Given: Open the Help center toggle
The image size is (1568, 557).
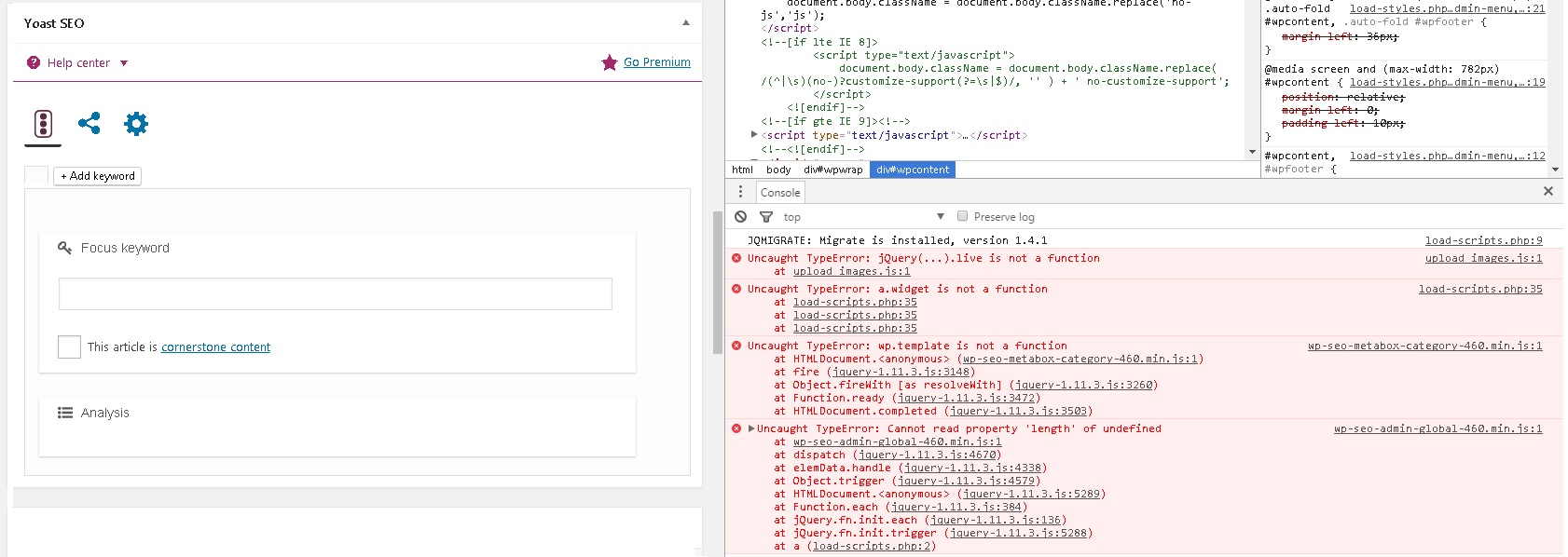Looking at the screenshot, I should pos(78,63).
